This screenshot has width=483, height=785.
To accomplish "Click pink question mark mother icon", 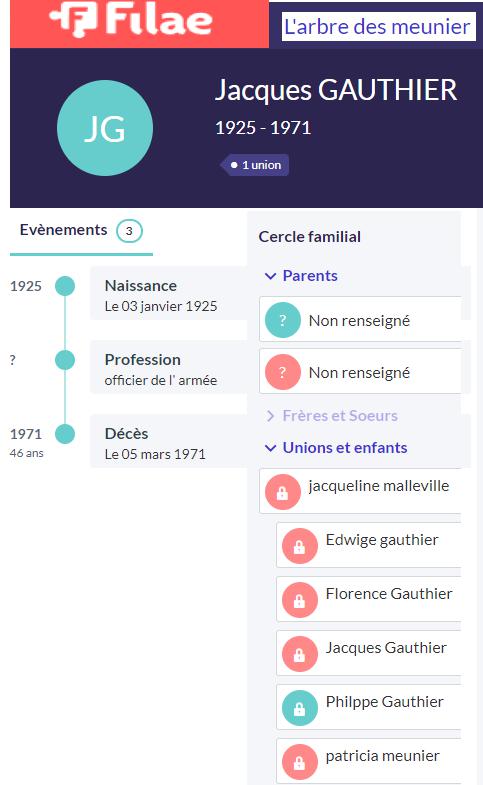I will tap(282, 372).
